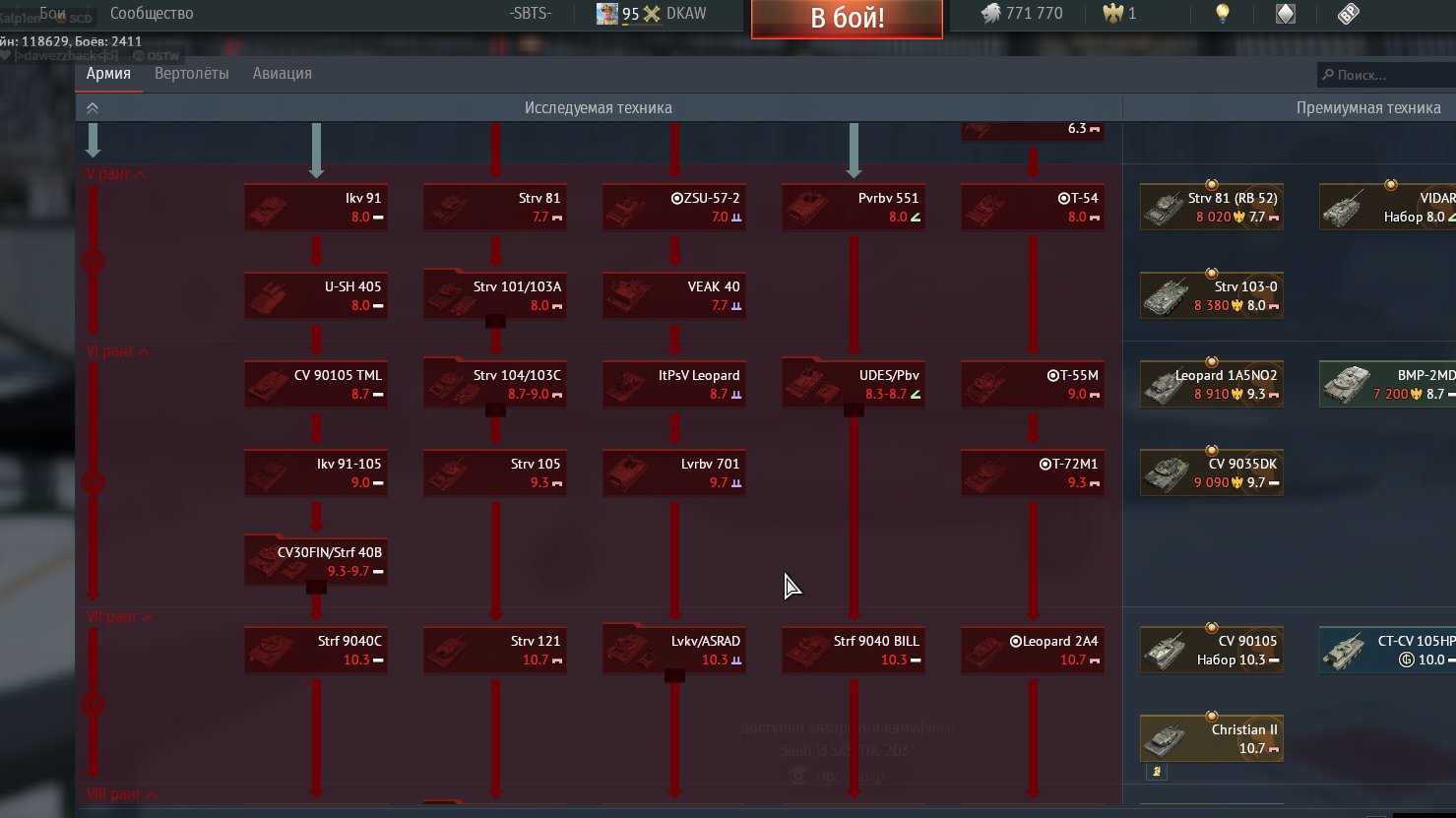This screenshot has height=818, width=1456.
Task: Open premium Leopard 1A5NO2 card
Action: click(x=1212, y=385)
